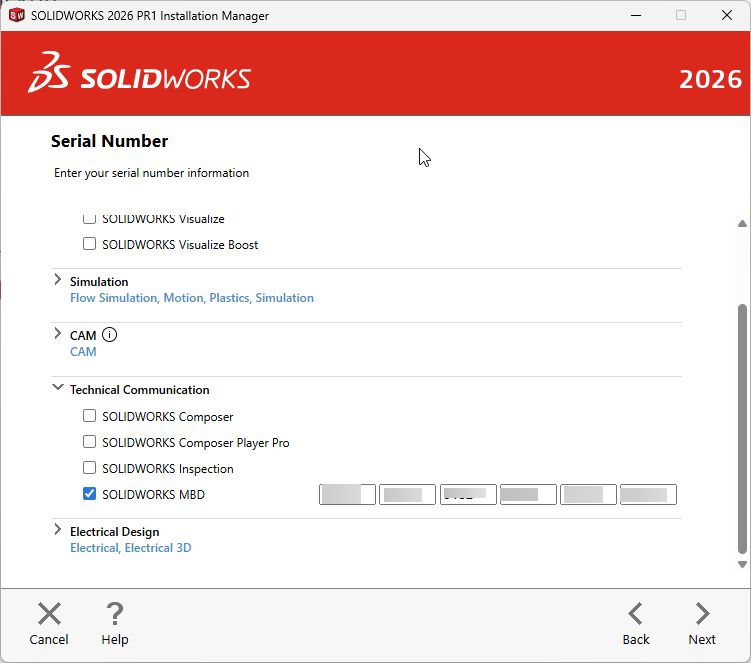The image size is (751, 663).
Task: Click the Cancel X icon
Action: point(49,614)
